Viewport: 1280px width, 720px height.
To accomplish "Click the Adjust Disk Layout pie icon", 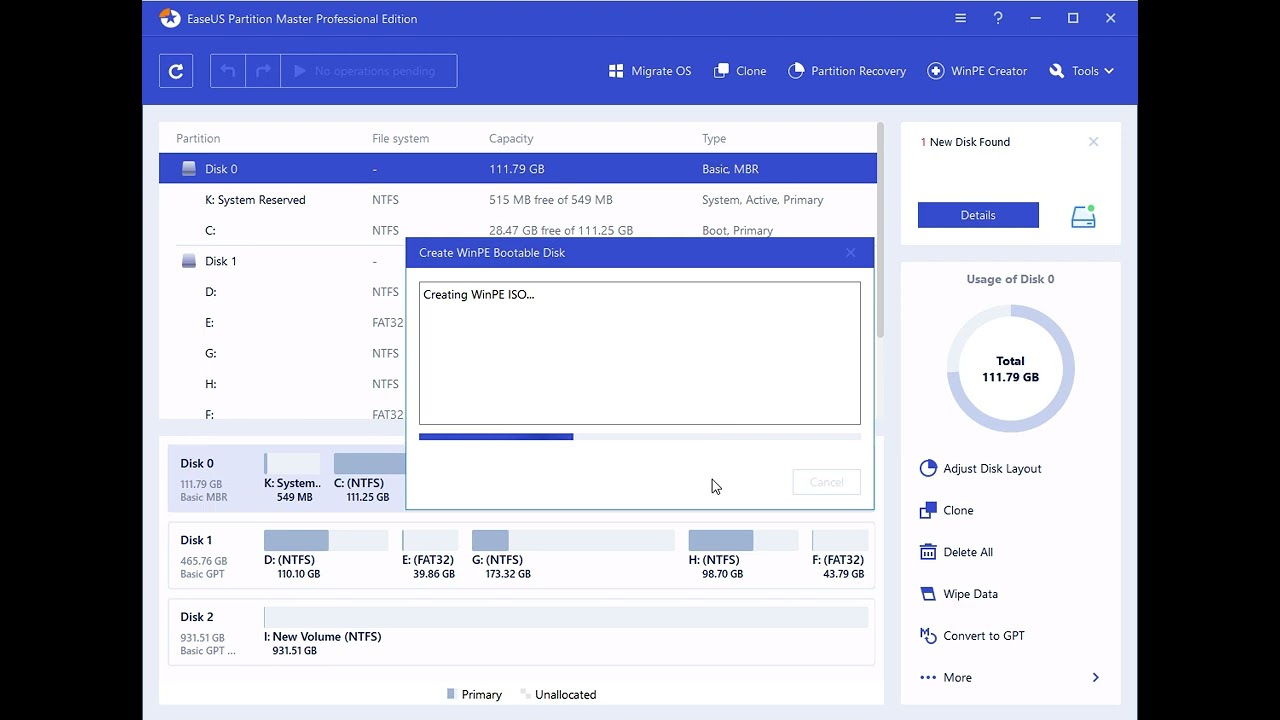I will coord(928,468).
